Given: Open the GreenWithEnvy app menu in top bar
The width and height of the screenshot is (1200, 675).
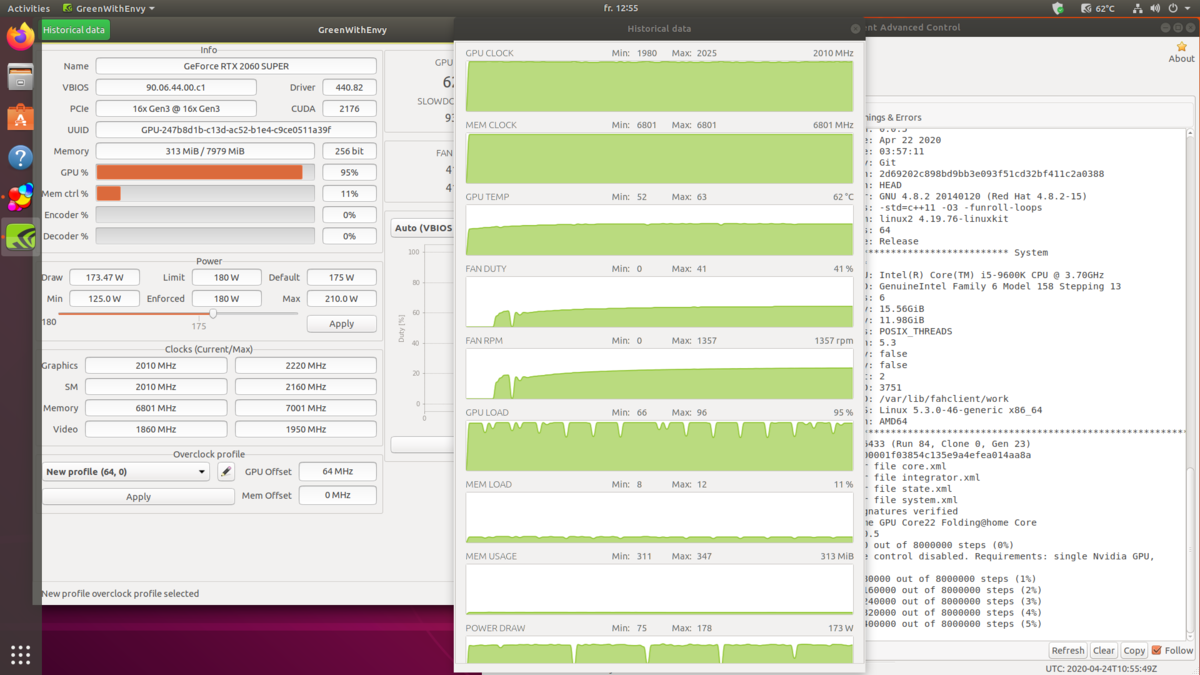Looking at the screenshot, I should [109, 8].
